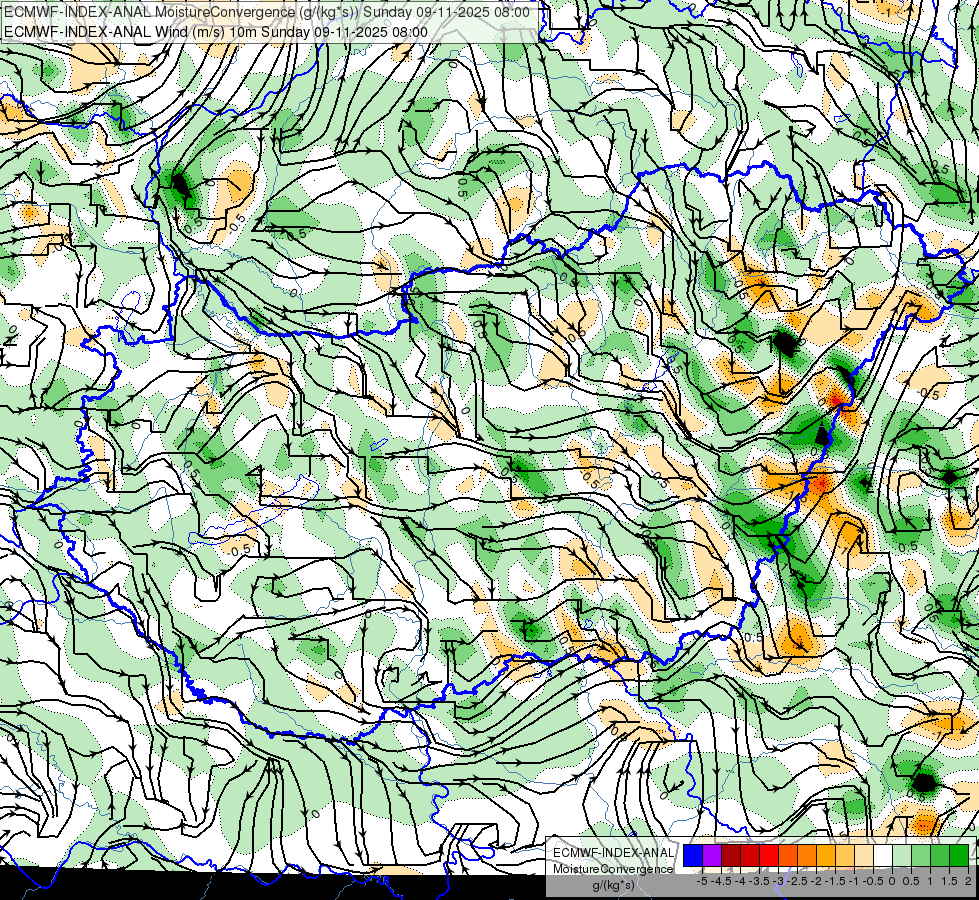Click the legend label 'MoistureConvergence'

(613, 869)
